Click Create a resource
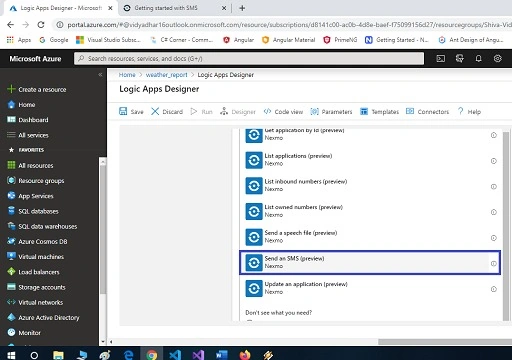Screen dimensions: 512x360 click(37, 89)
